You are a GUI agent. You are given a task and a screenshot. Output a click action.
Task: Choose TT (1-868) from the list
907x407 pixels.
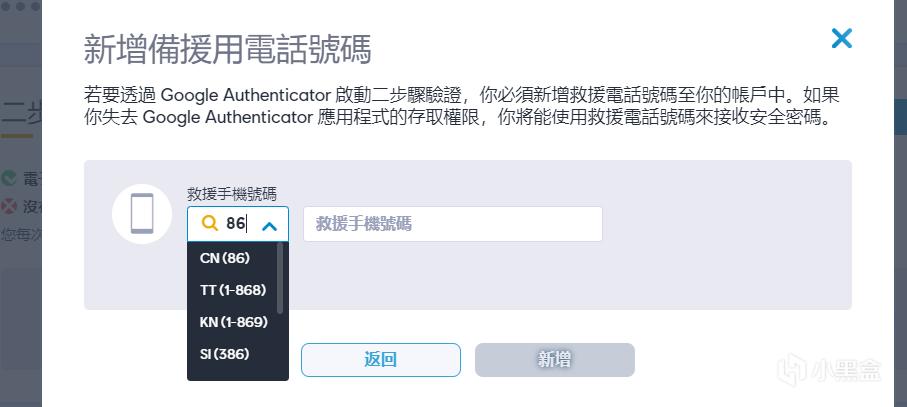coord(233,290)
